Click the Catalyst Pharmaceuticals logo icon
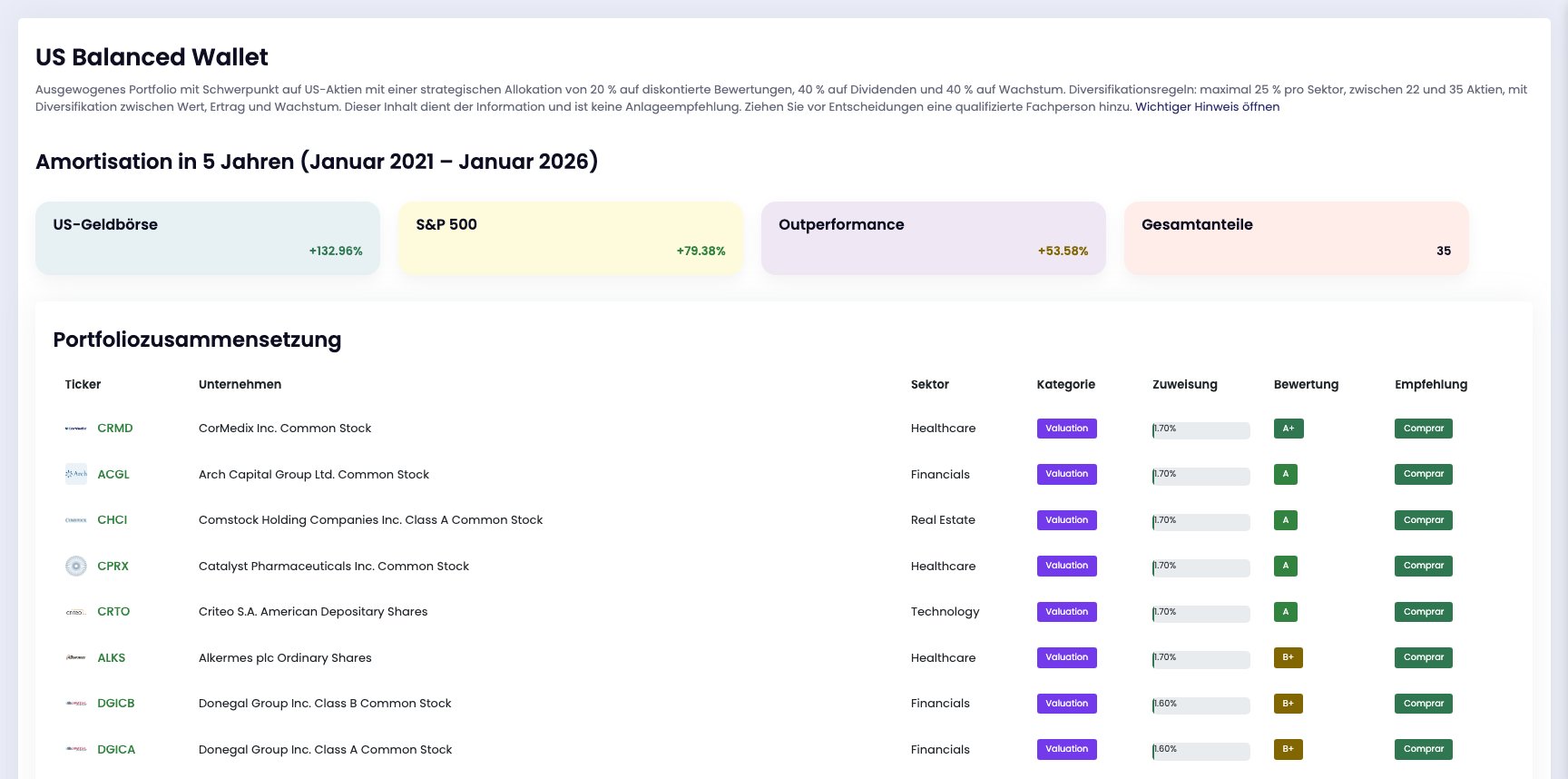This screenshot has height=779, width=1568. coord(76,566)
